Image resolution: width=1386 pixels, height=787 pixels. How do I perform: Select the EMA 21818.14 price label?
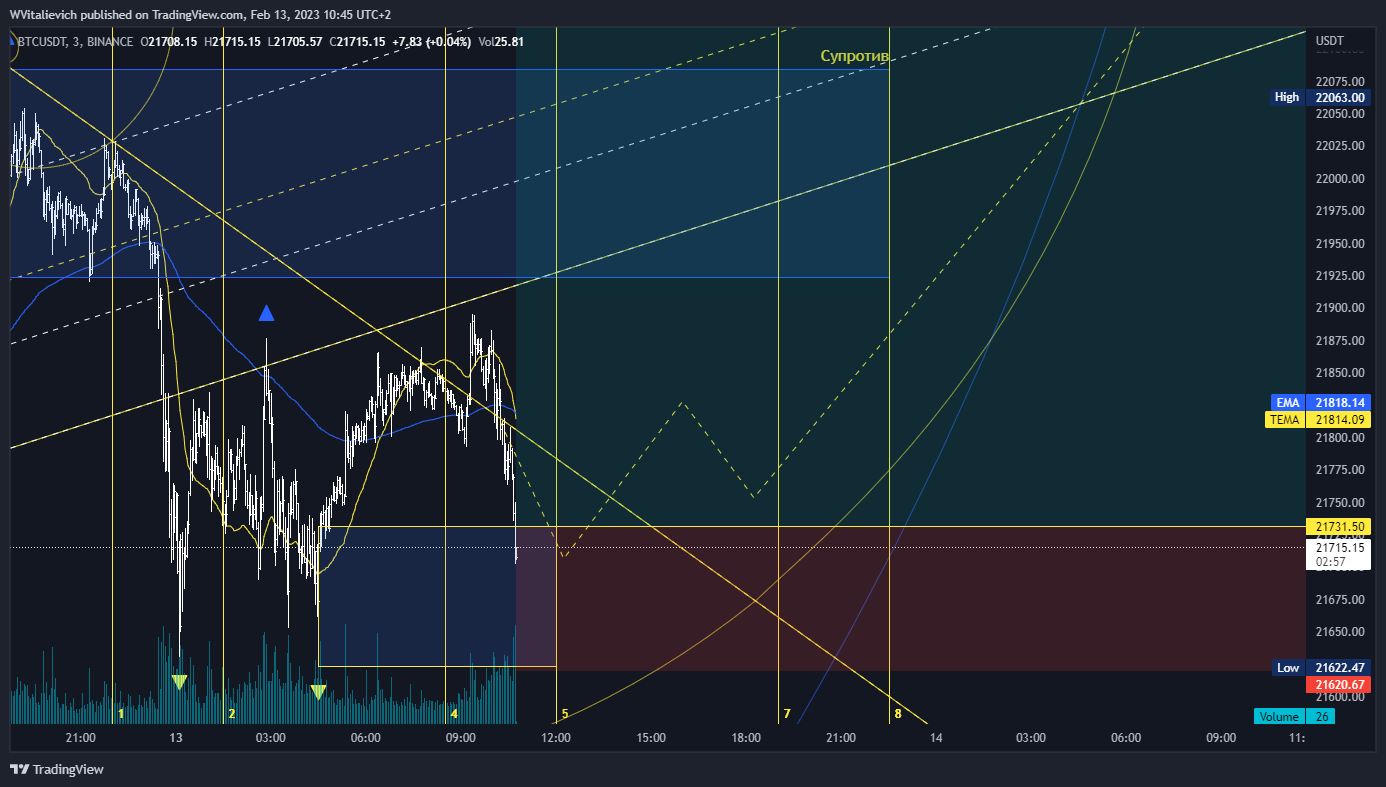point(1320,402)
